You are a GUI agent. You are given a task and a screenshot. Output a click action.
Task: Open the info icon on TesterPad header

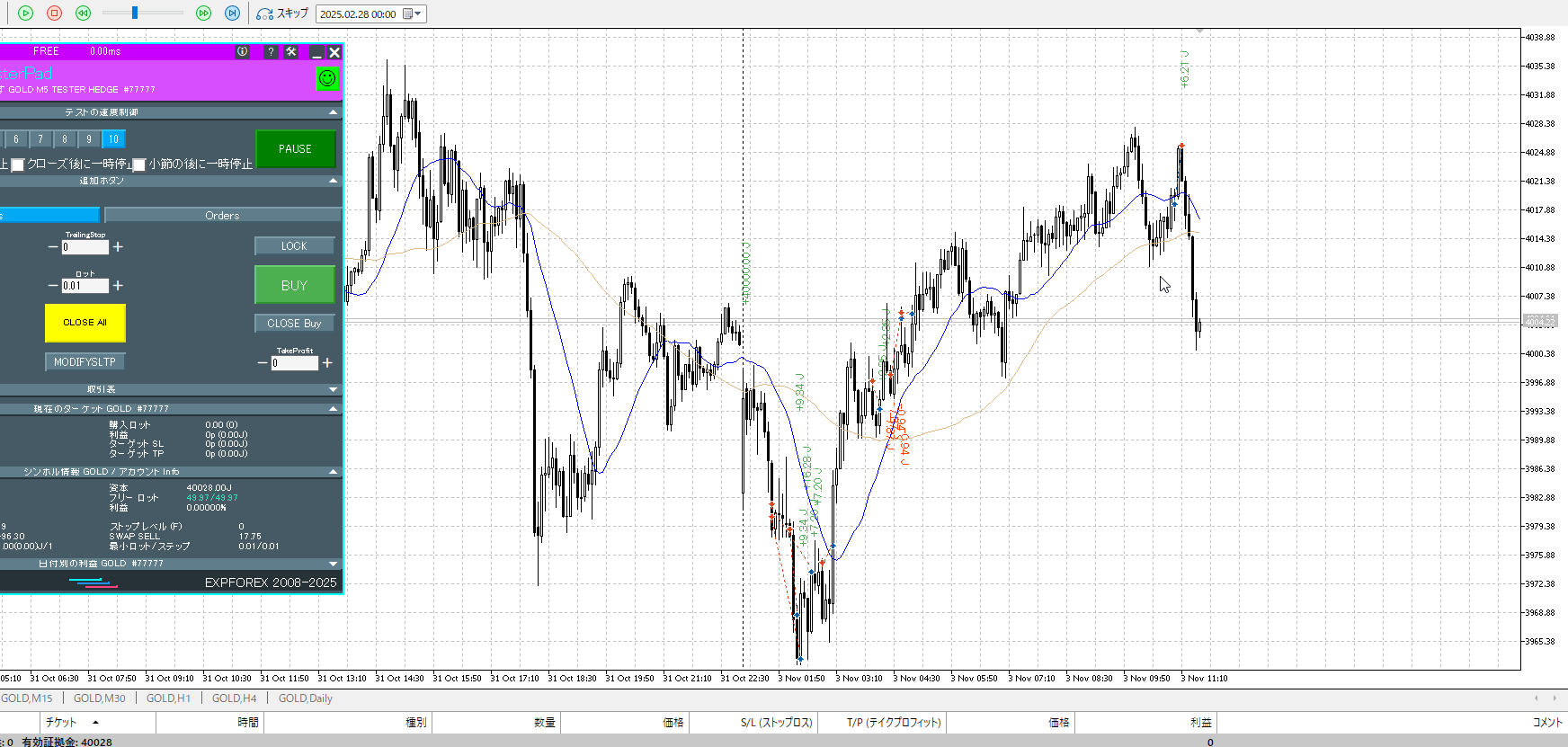(242, 52)
